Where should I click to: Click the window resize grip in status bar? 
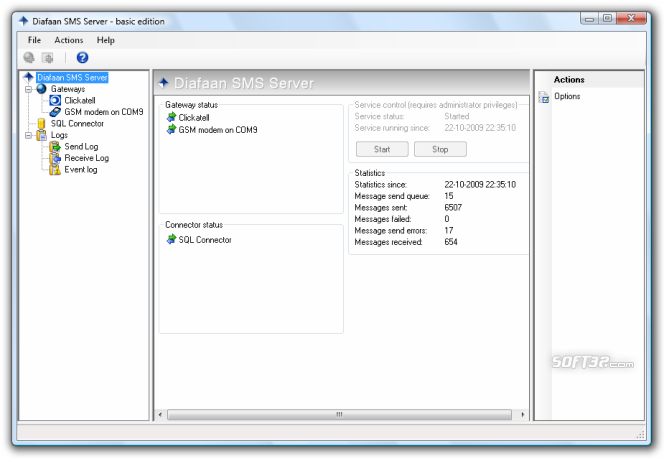coord(640,434)
